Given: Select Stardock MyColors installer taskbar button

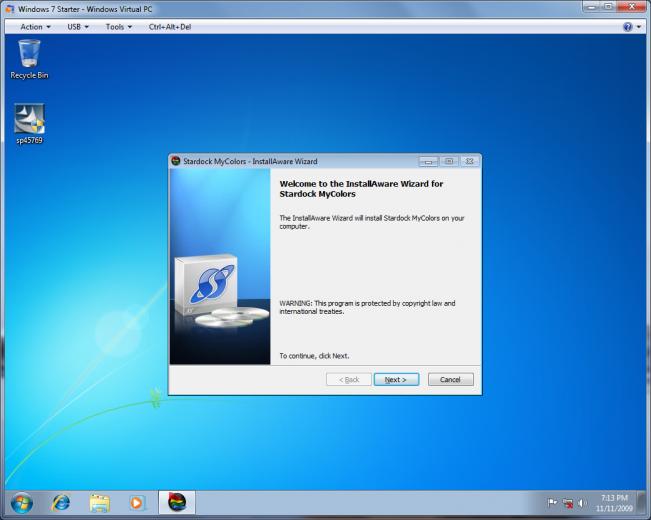Looking at the screenshot, I should click(x=177, y=503).
